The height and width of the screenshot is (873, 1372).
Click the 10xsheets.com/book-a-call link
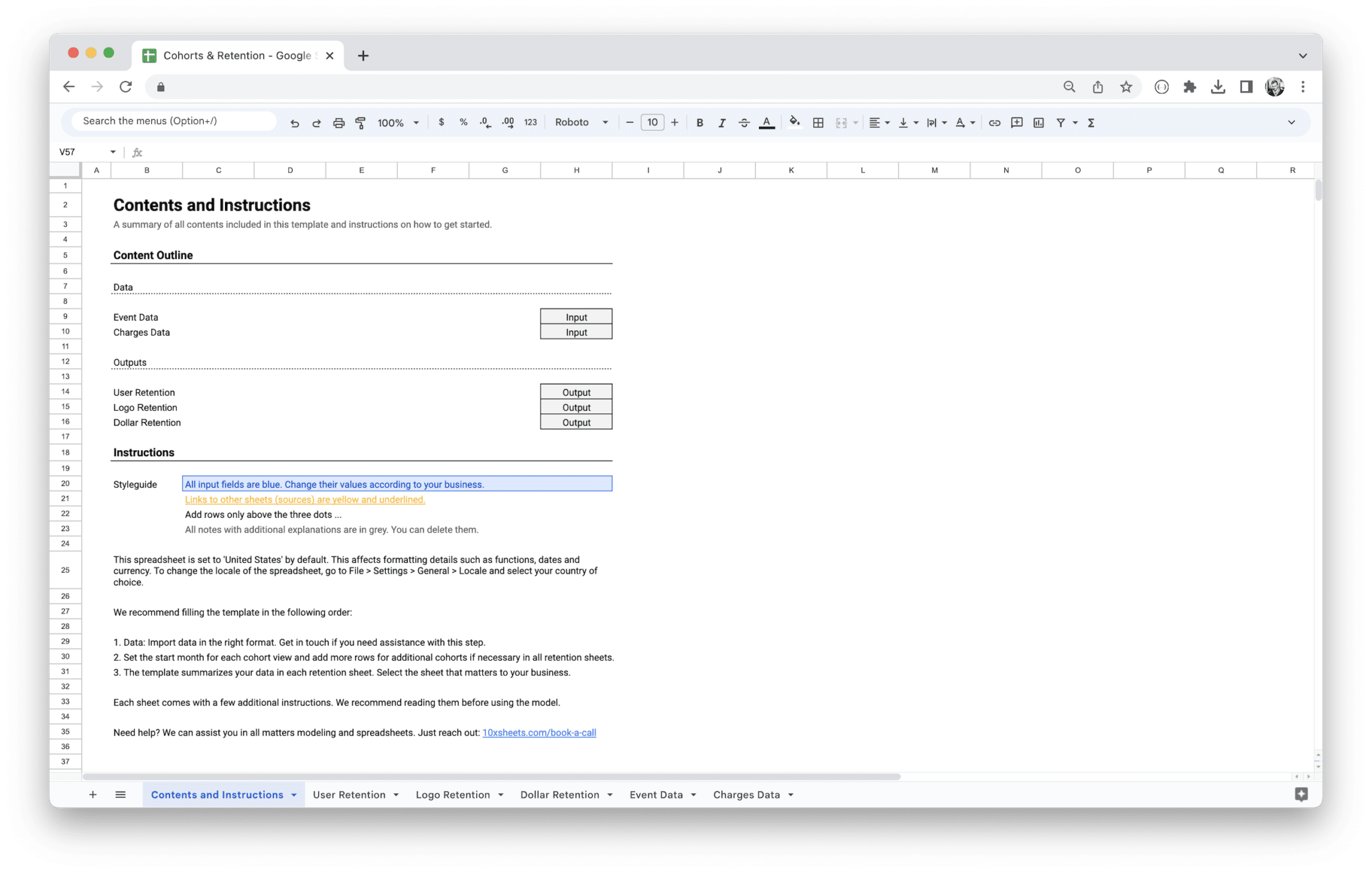[x=539, y=732]
